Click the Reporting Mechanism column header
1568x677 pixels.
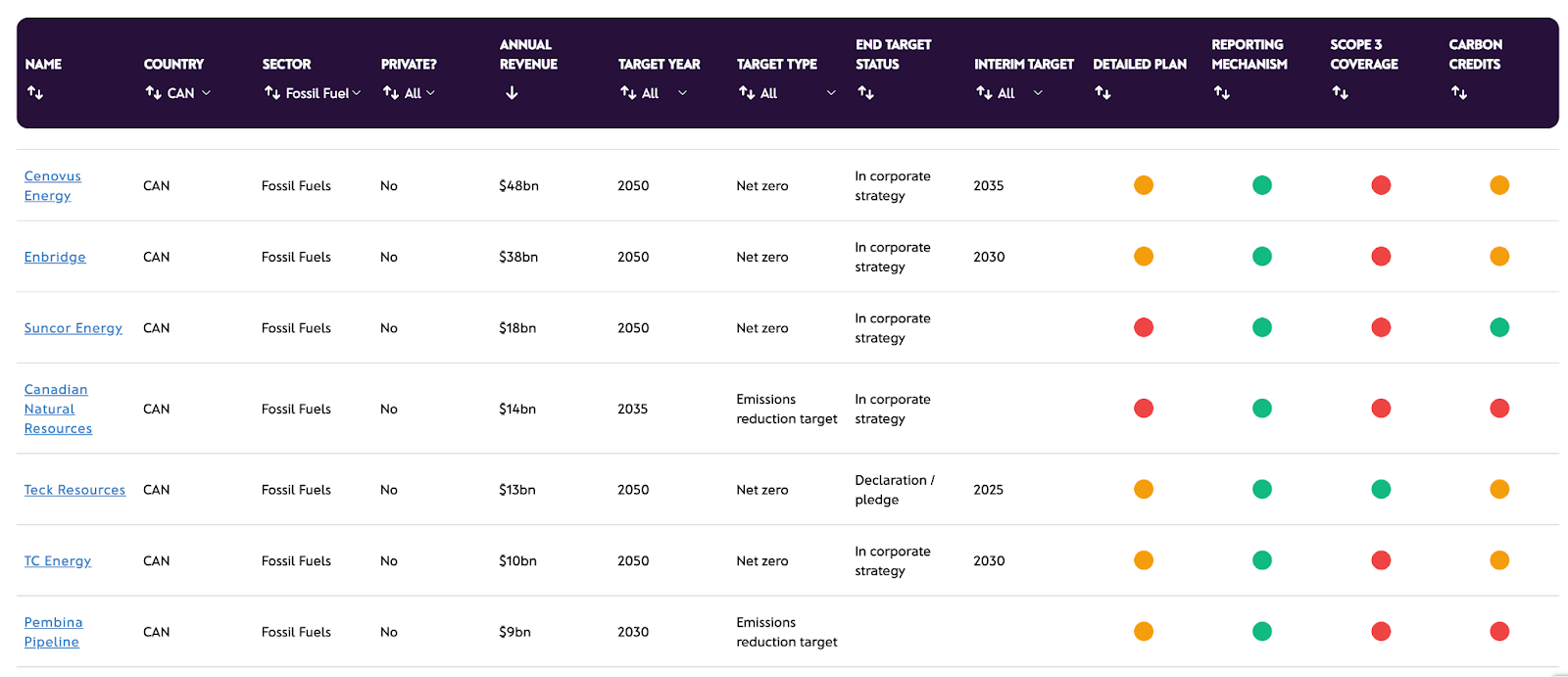tap(1249, 55)
